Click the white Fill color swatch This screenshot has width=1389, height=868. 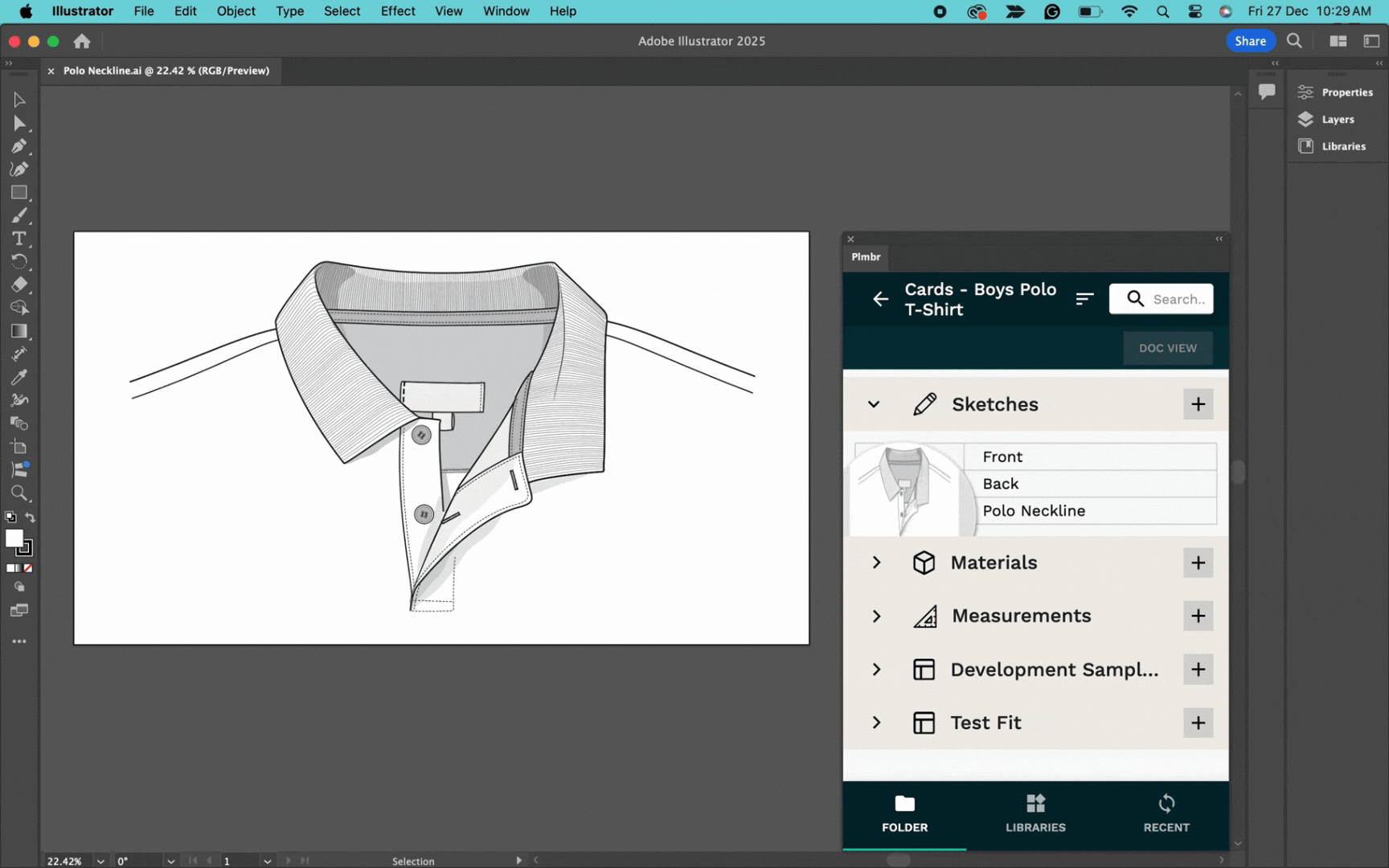(x=14, y=538)
